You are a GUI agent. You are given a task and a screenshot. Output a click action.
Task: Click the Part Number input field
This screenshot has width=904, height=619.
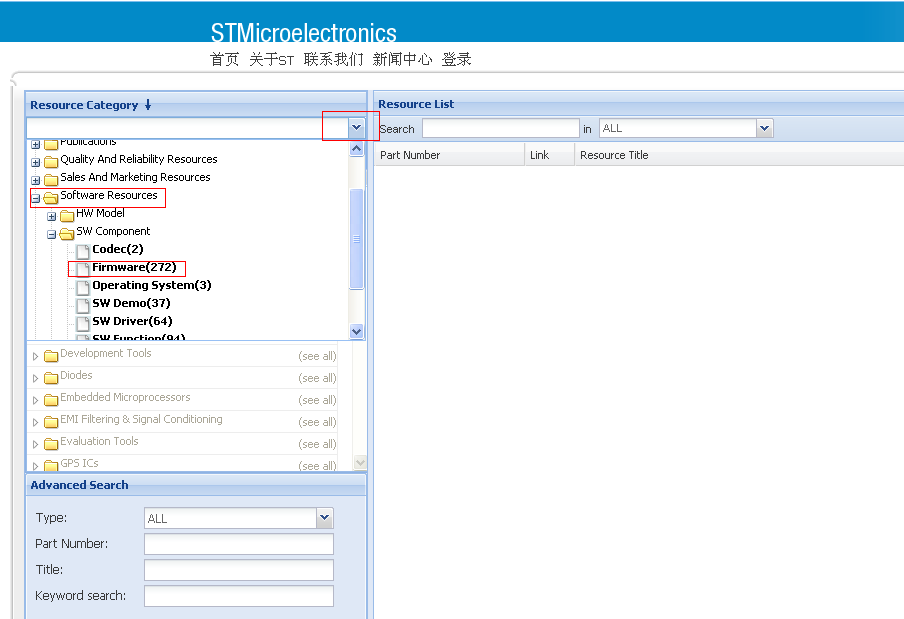coord(239,544)
